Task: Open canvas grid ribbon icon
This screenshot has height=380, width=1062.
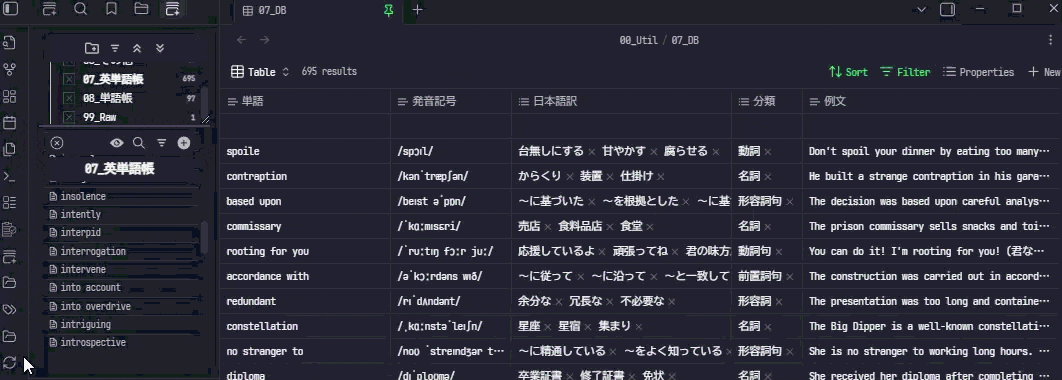Action: 9,96
